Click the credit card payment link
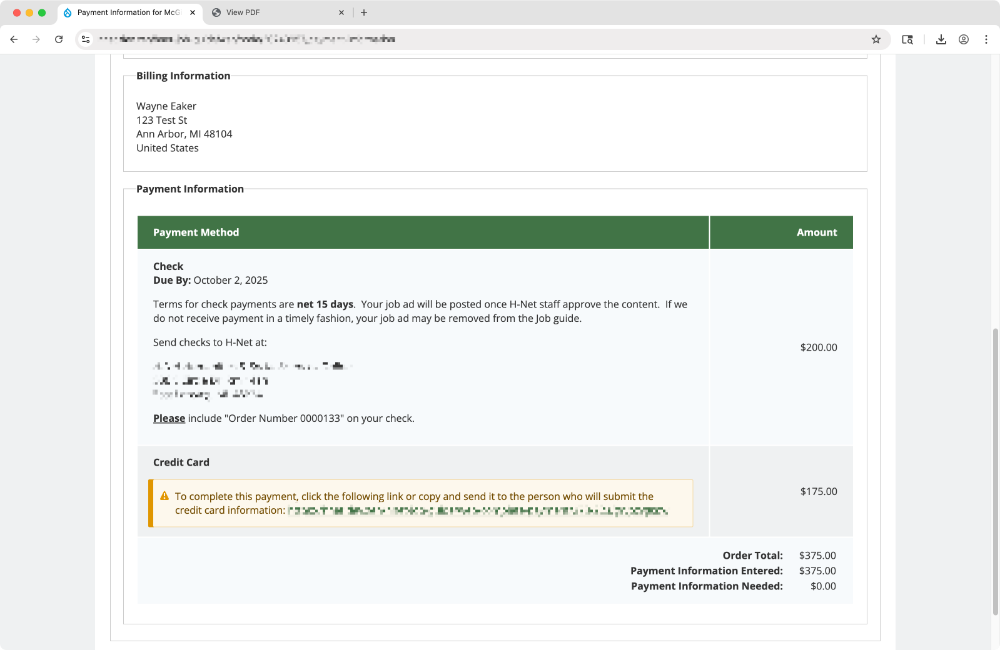1000x650 pixels. (x=476, y=510)
